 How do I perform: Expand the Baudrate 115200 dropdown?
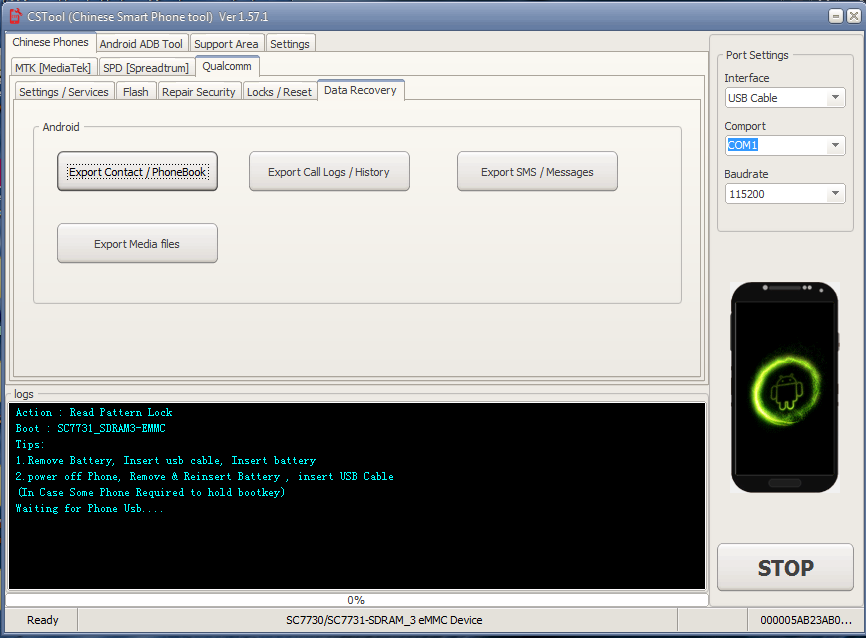(835, 193)
